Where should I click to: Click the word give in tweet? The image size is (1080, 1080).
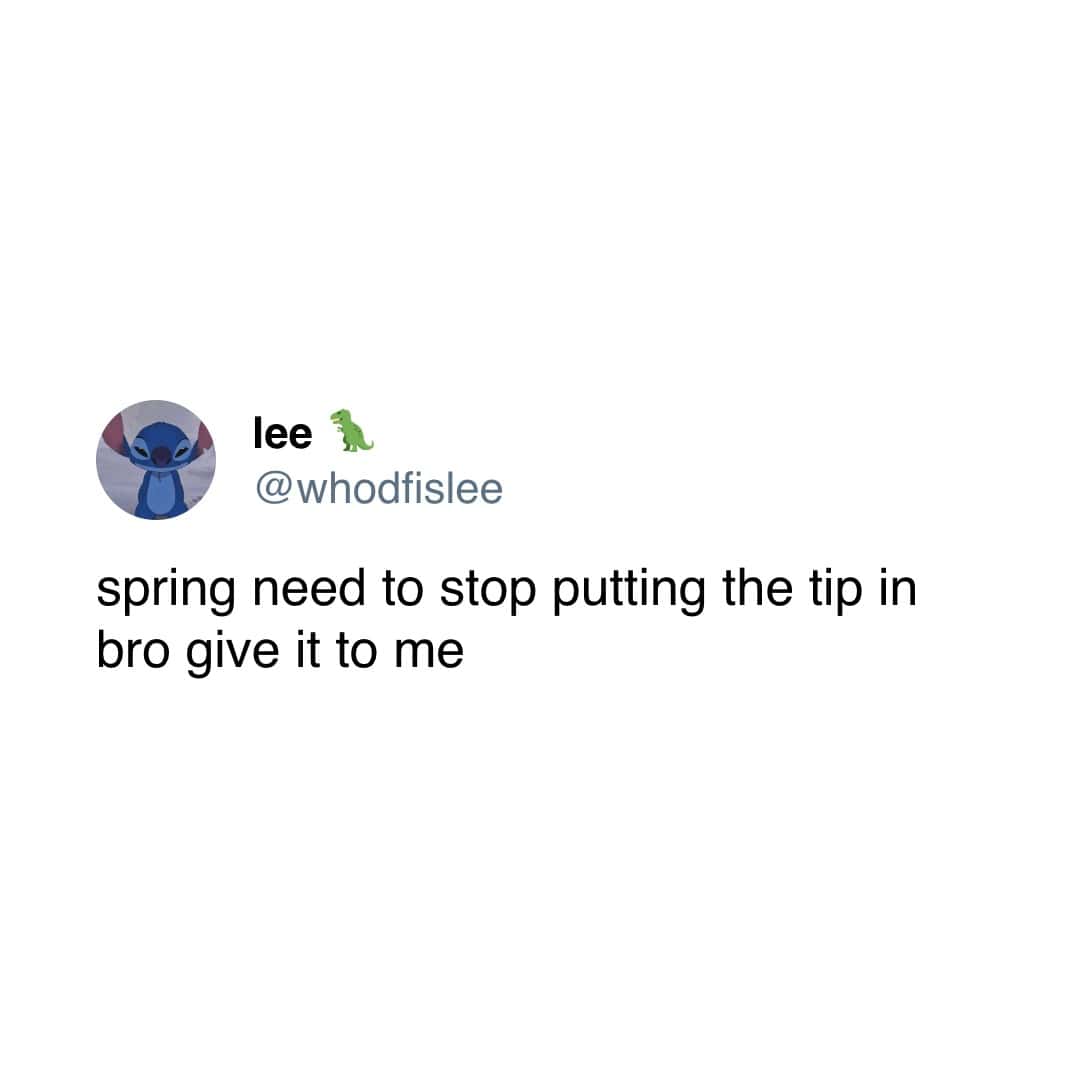[232, 653]
